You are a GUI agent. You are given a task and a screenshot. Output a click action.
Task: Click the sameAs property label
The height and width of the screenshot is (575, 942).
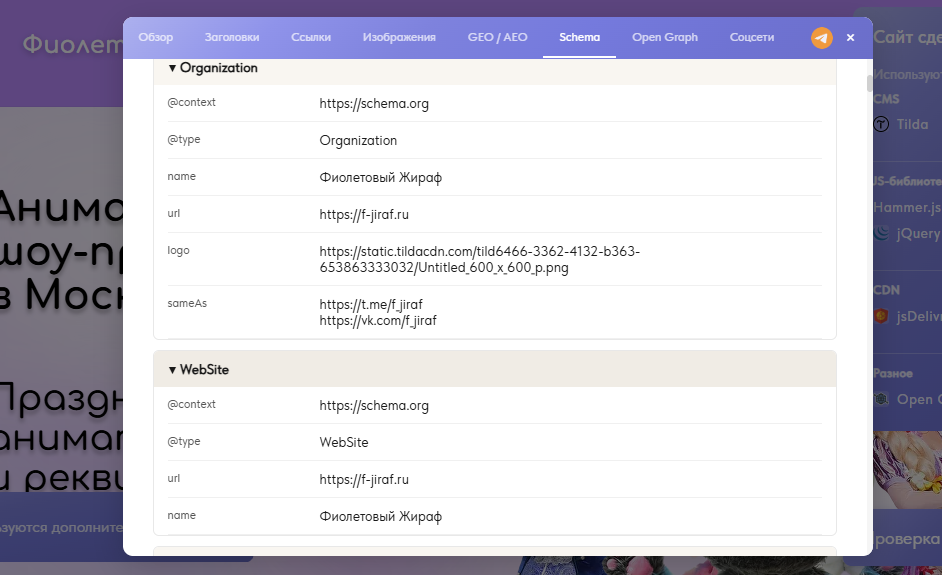click(x=187, y=303)
